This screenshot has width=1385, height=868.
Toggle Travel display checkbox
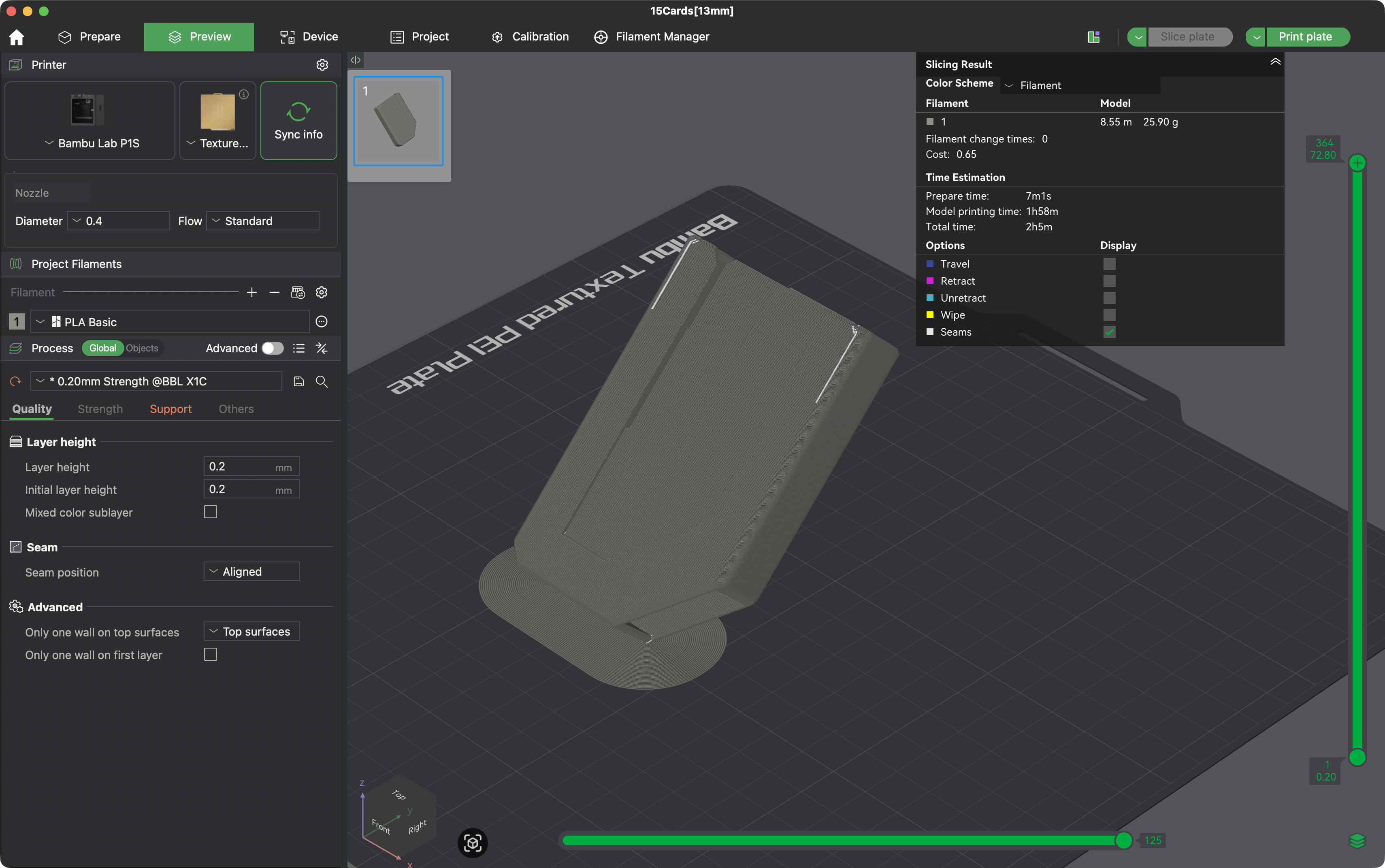pos(1109,264)
